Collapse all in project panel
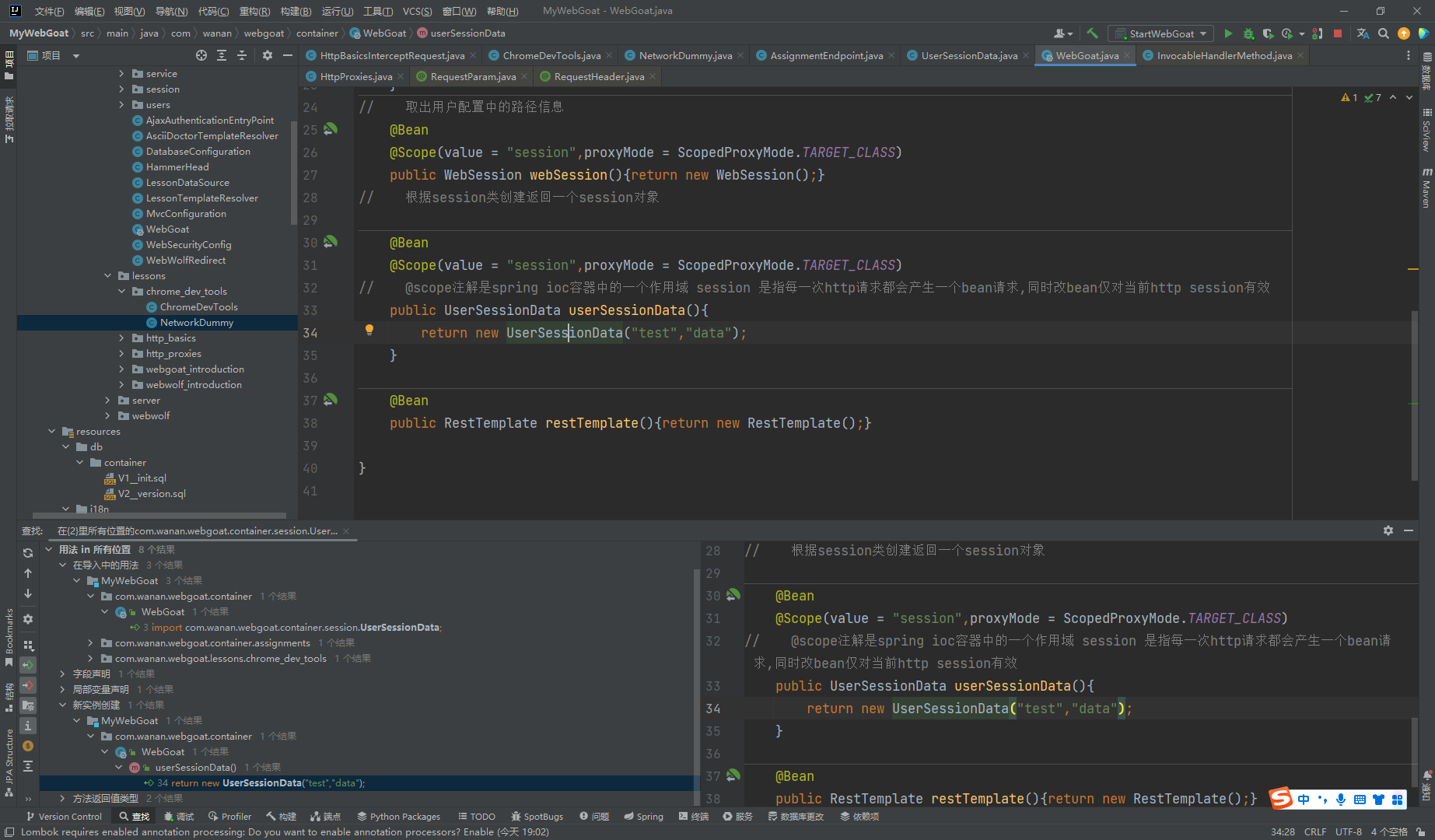The image size is (1435, 840). coord(242,55)
